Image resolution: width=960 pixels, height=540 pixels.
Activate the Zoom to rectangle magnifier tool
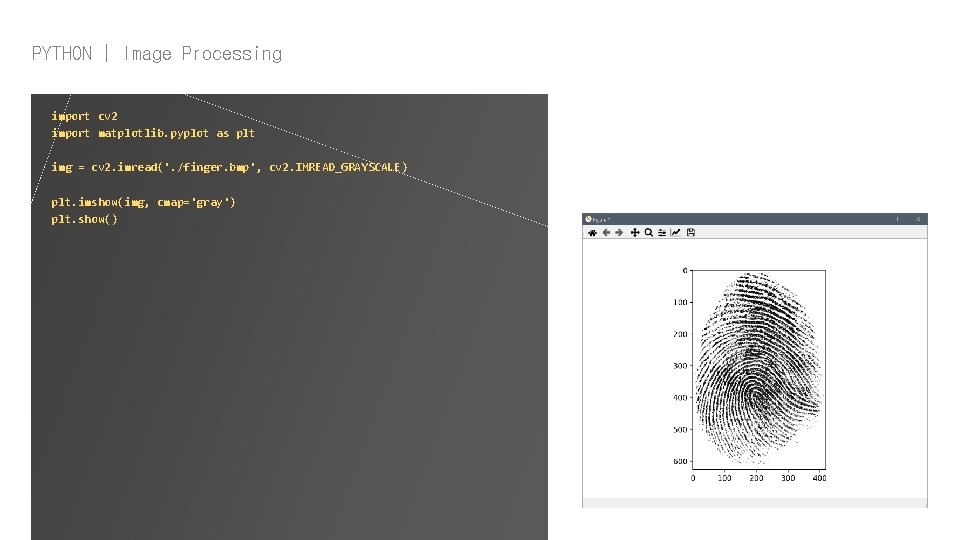(648, 233)
